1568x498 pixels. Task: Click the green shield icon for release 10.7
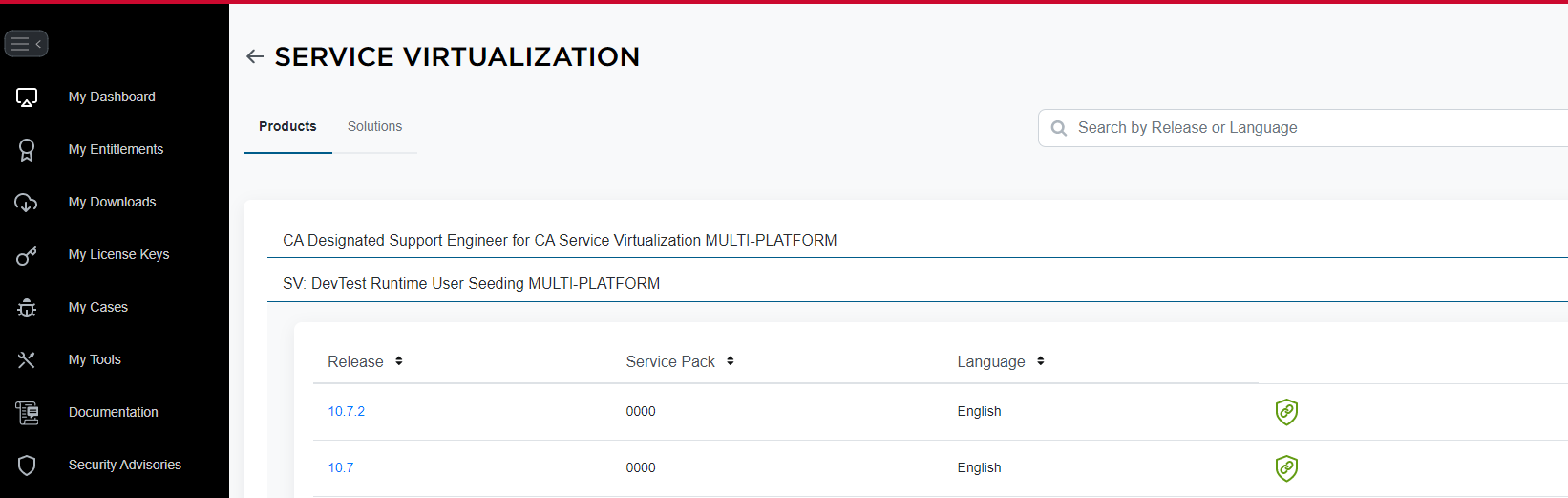1286,468
